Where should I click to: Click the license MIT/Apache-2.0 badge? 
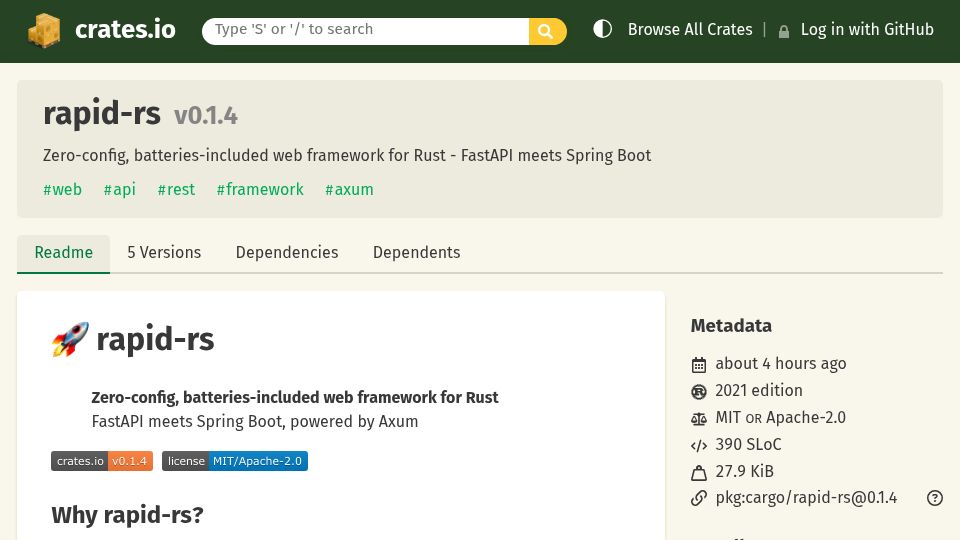(234, 461)
